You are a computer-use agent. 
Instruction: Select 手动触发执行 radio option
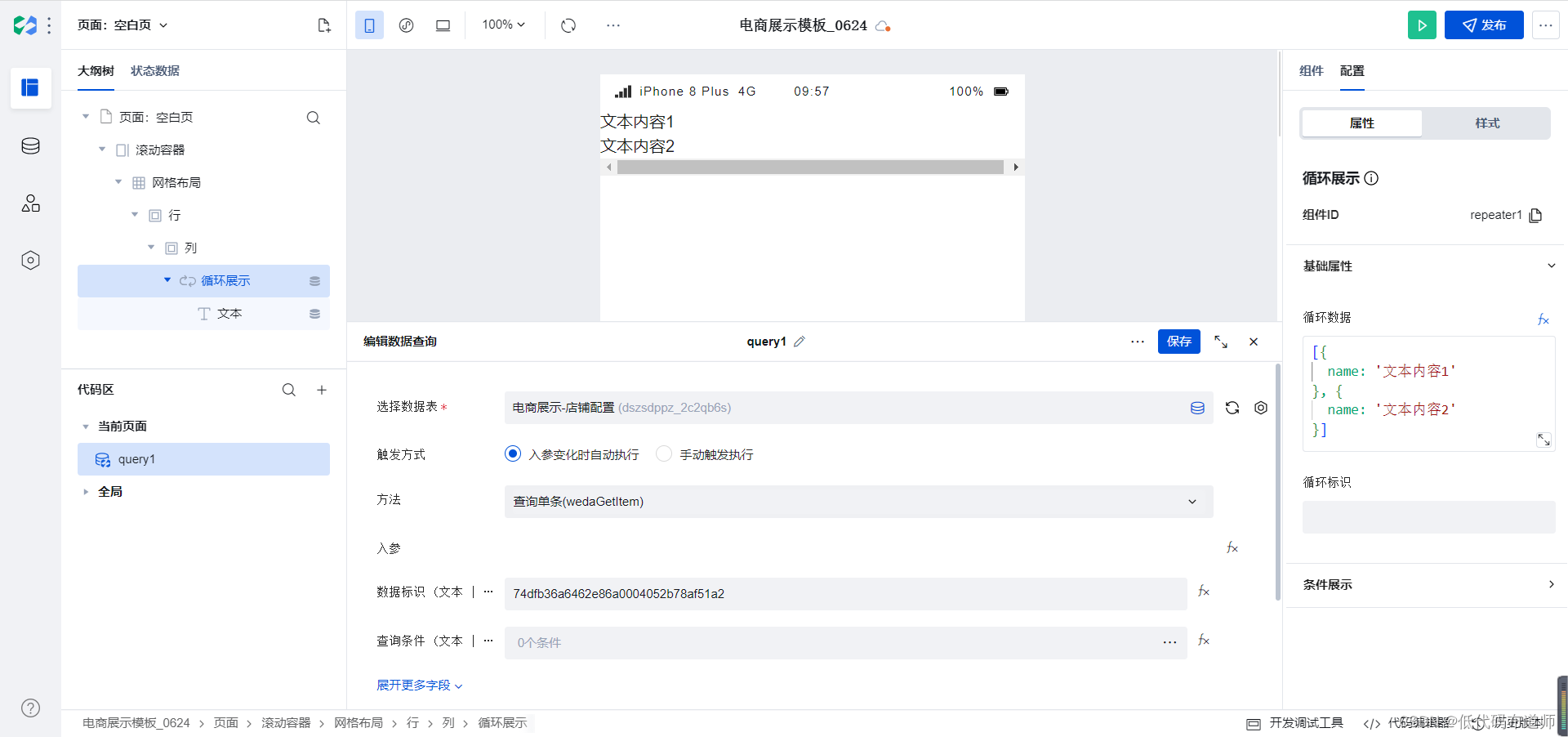(x=664, y=453)
